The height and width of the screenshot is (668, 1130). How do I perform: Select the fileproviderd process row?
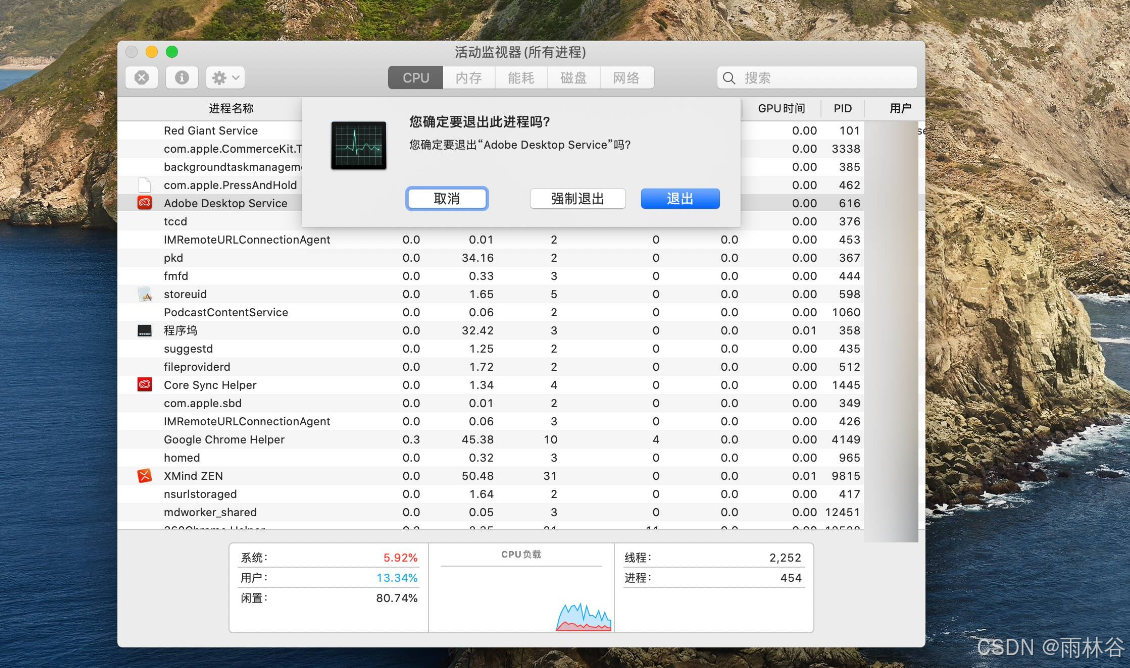(x=491, y=367)
